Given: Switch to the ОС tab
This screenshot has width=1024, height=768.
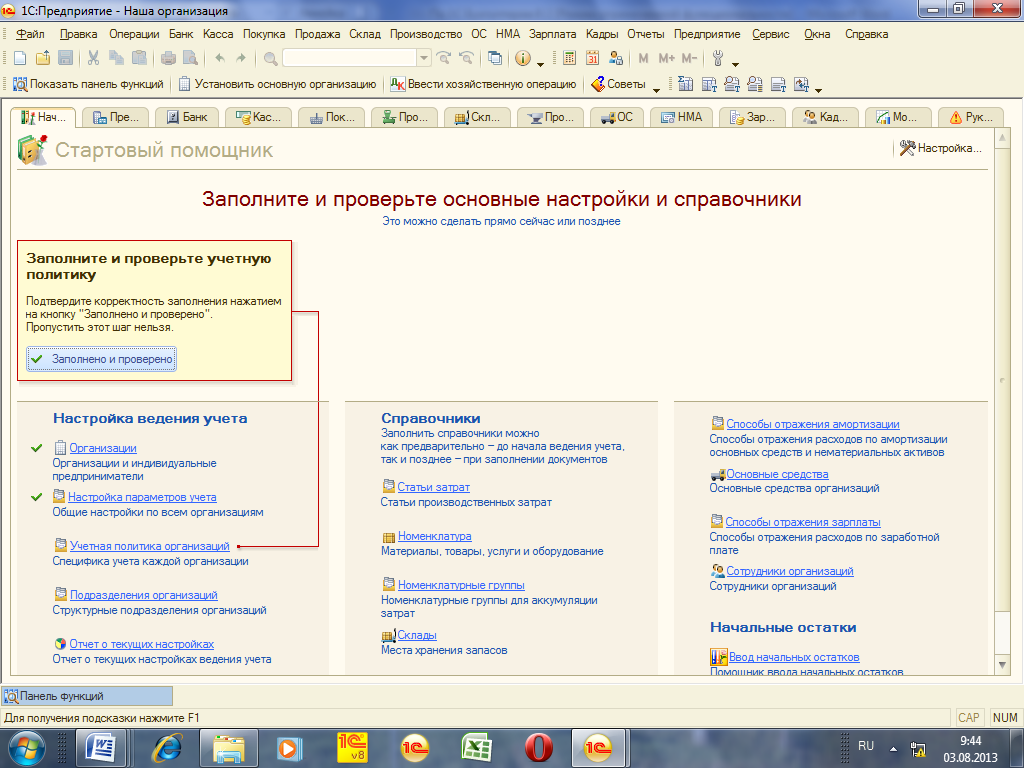Looking at the screenshot, I should 616,117.
